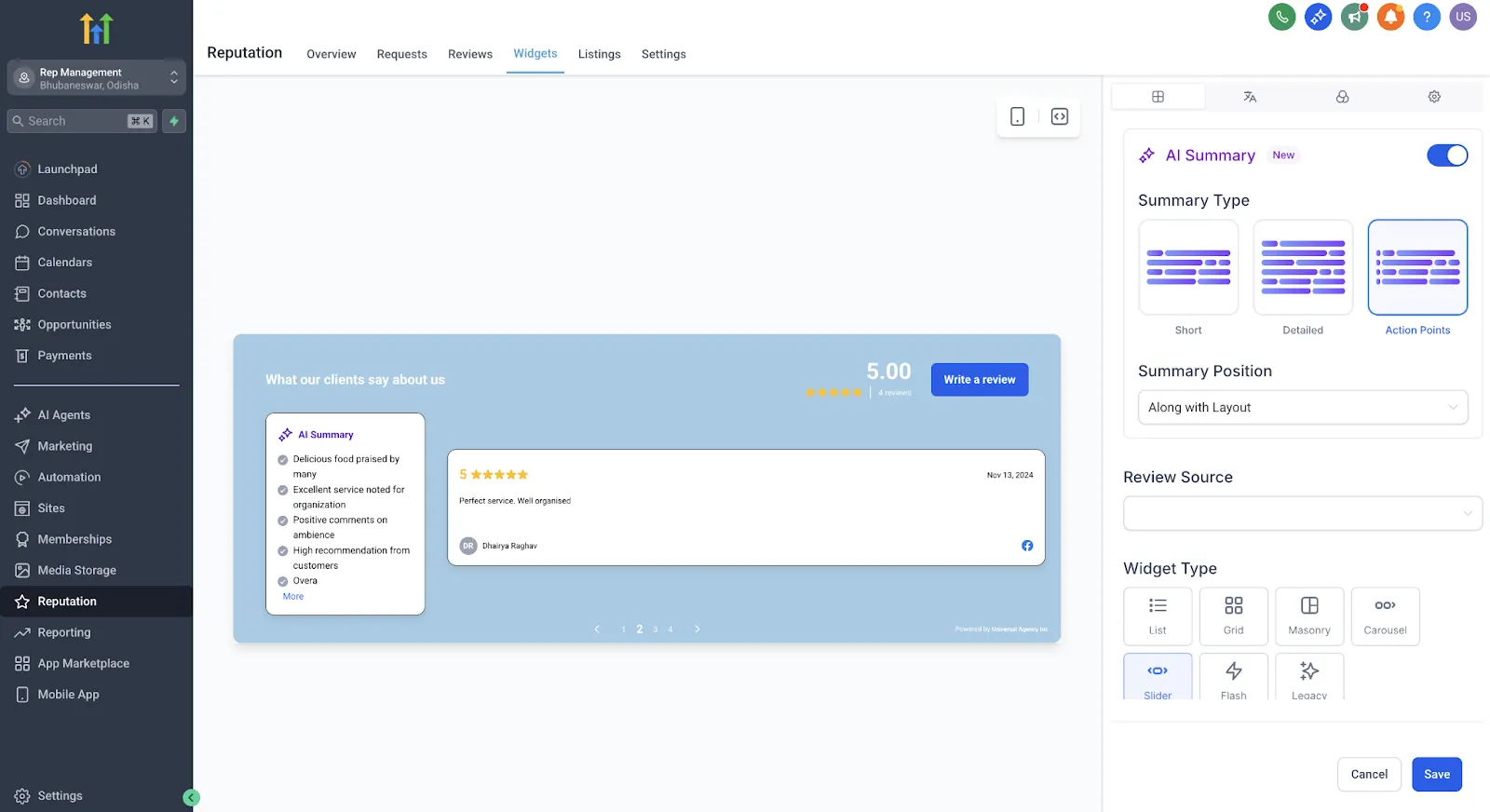Screen dimensions: 1490x812
Task: Open the Overview tab
Action: (x=332, y=54)
